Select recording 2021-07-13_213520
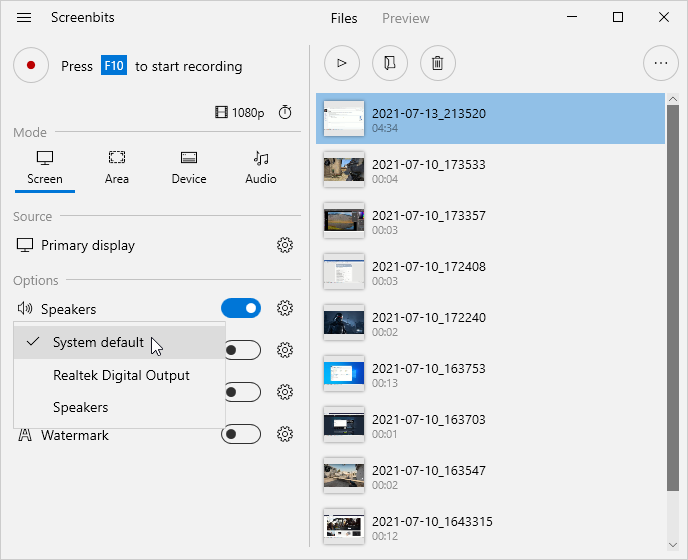Image resolution: width=688 pixels, height=560 pixels. [490, 118]
